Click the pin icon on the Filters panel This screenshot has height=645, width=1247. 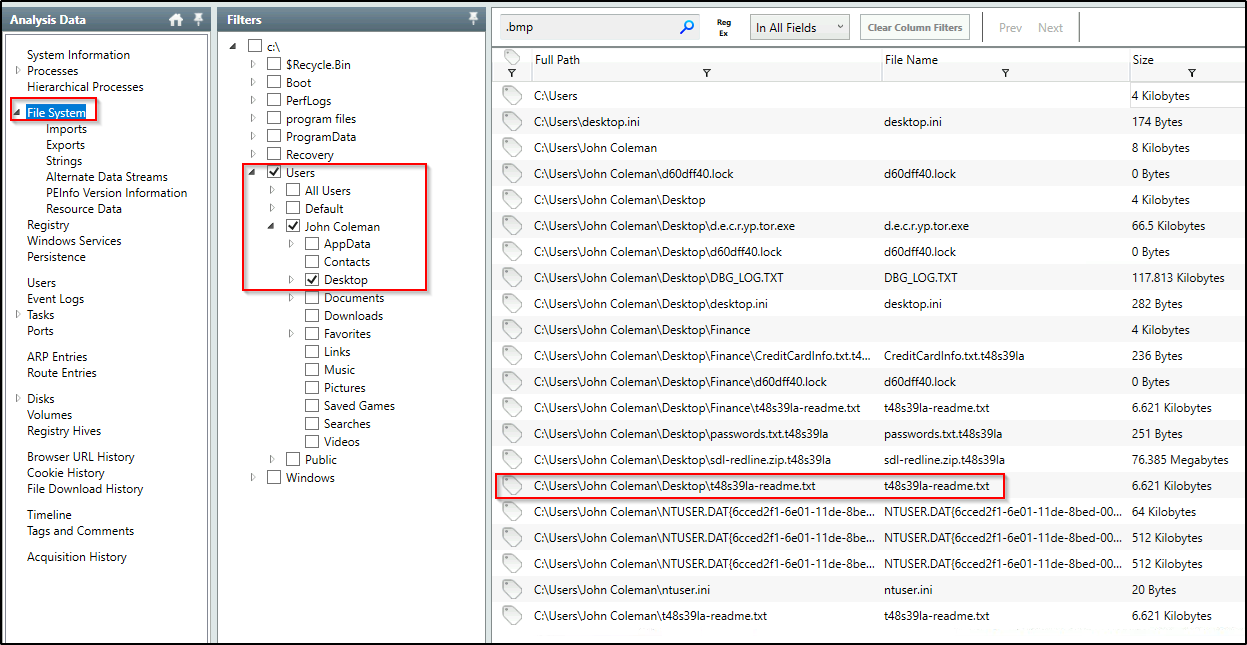(x=473, y=18)
